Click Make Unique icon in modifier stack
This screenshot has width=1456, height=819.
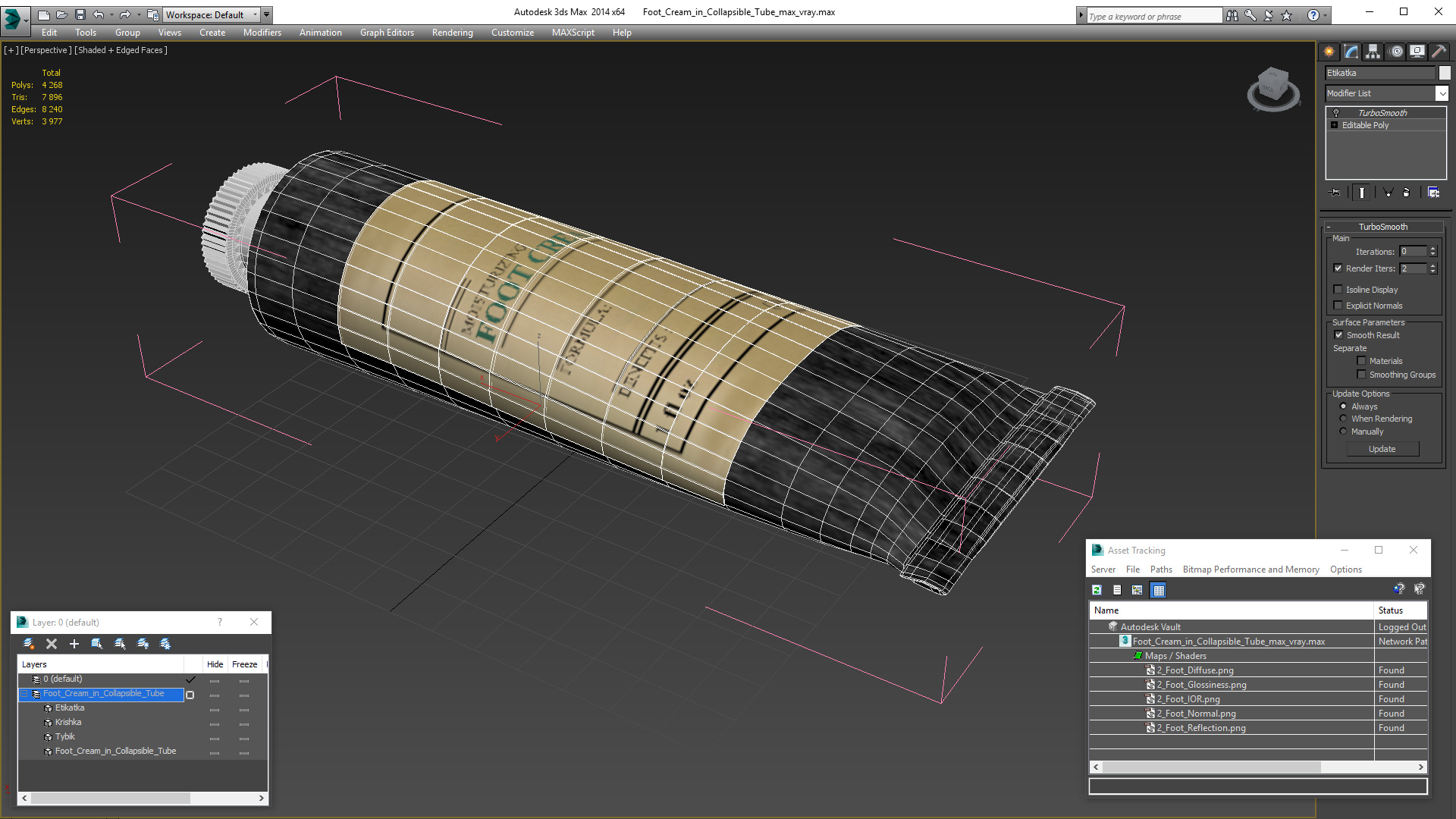[x=1388, y=193]
